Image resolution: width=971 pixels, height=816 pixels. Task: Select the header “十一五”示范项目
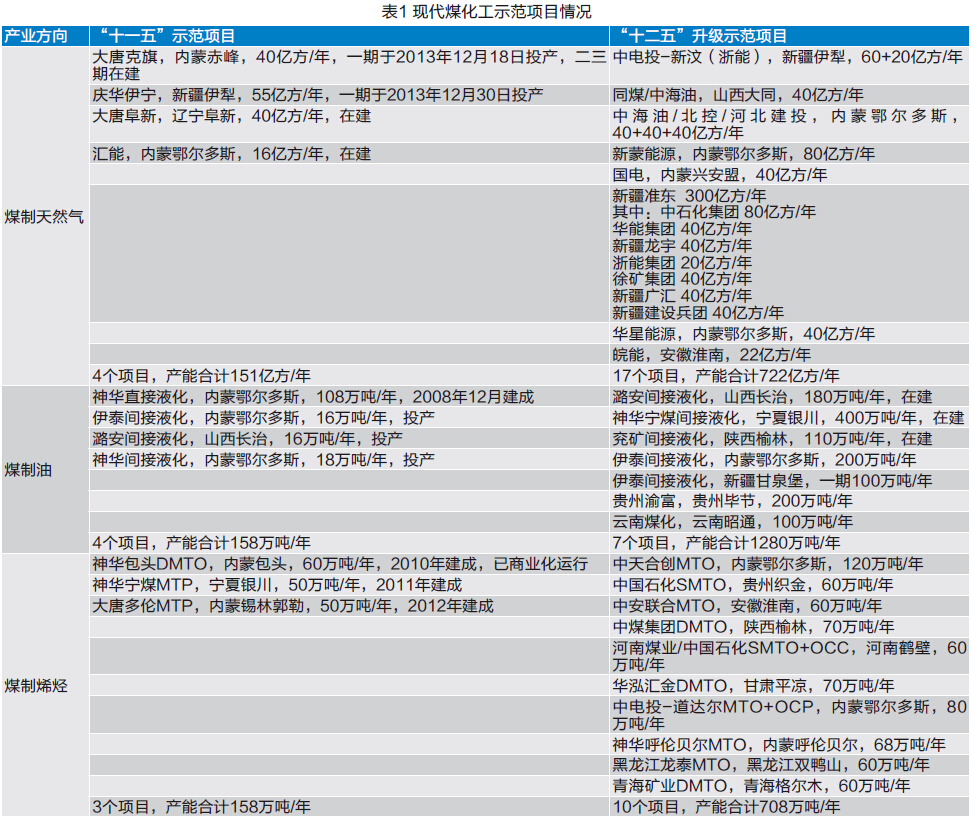click(x=349, y=36)
